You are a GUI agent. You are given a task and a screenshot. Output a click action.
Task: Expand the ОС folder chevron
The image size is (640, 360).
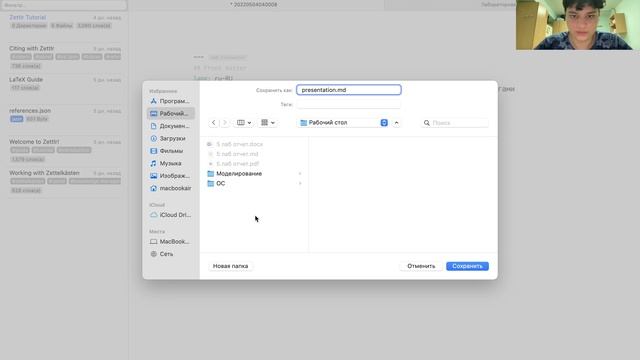(300, 183)
